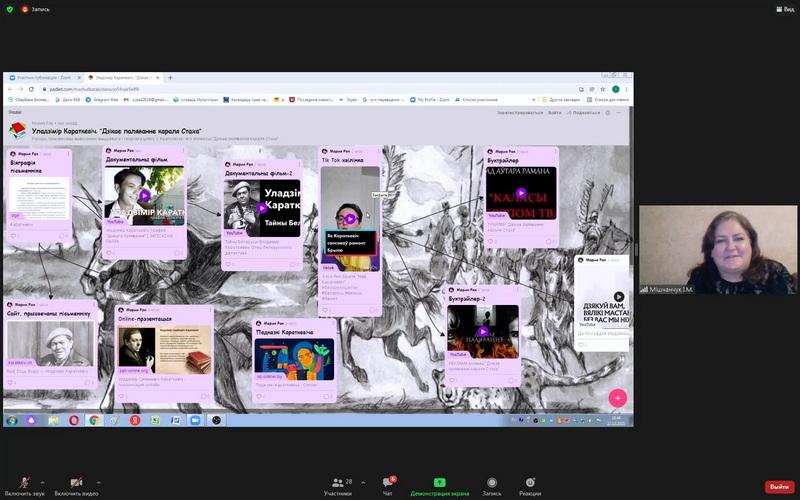800x500 pixels.
Task: Click the Zoom record icon
Action: [x=491, y=482]
